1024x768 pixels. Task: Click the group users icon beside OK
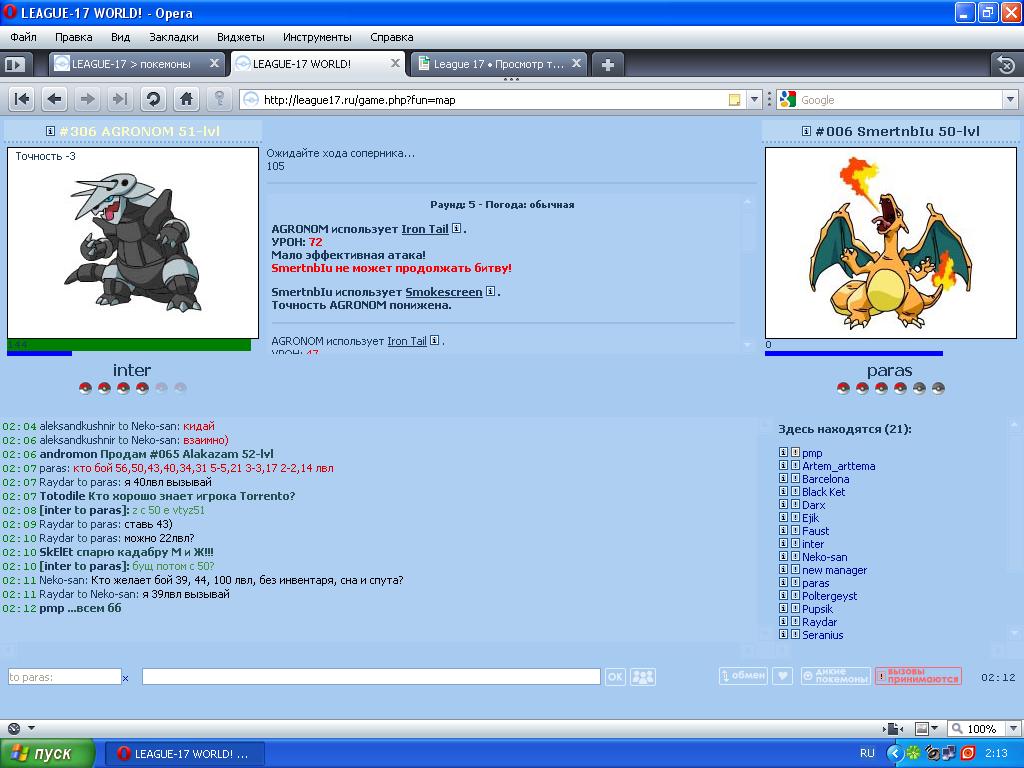coord(643,677)
